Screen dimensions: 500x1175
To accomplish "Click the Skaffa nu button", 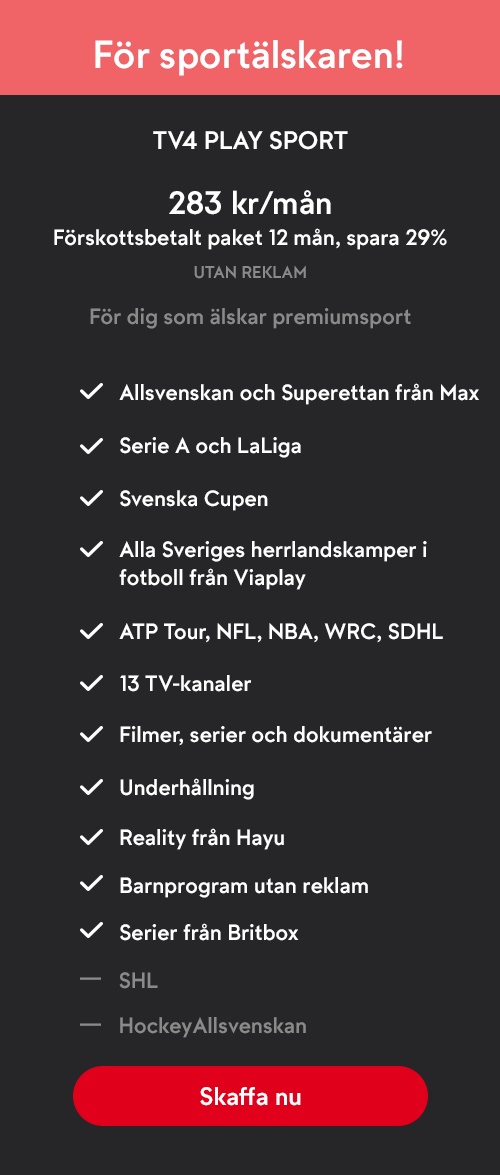I will click(x=250, y=1096).
